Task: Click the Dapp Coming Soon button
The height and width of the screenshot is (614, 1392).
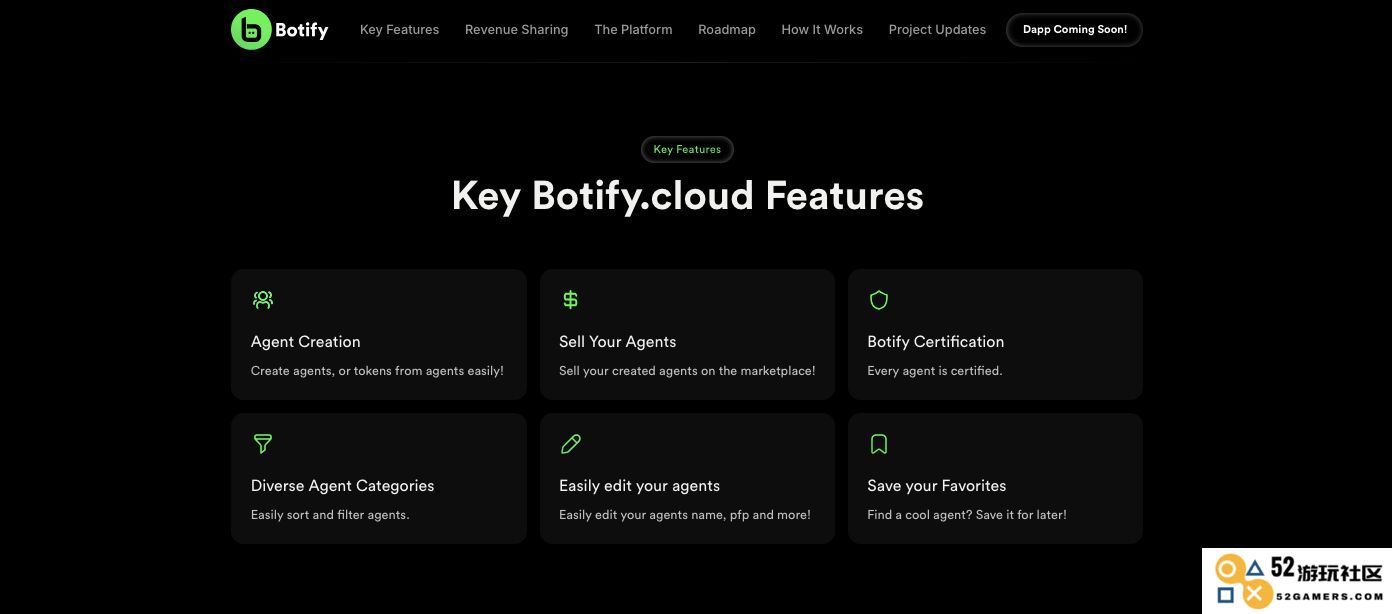Action: tap(1074, 30)
